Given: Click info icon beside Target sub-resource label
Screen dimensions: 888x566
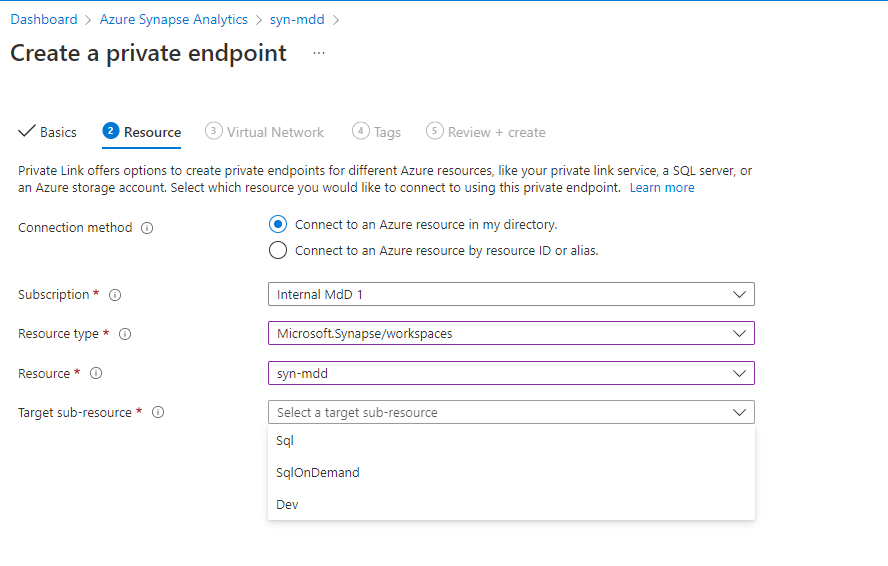Looking at the screenshot, I should click(158, 412).
